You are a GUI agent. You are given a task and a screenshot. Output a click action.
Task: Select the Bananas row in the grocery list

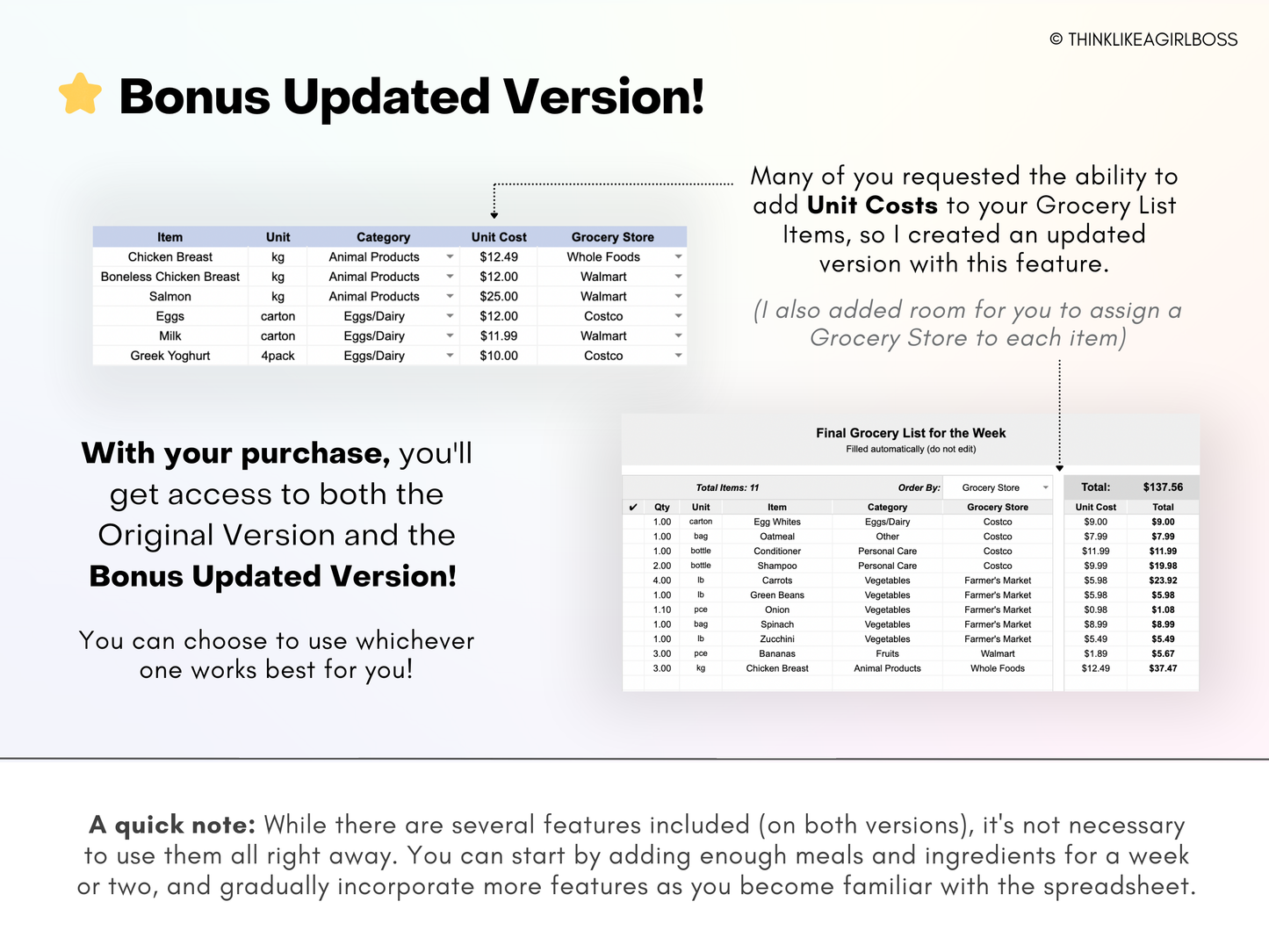coord(776,653)
